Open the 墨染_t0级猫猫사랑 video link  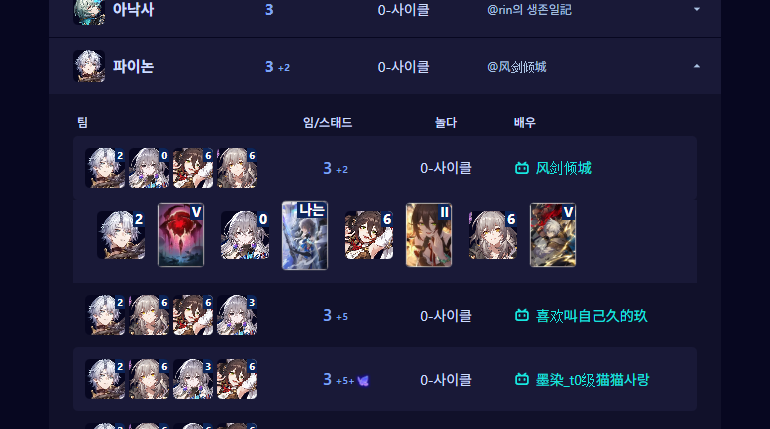[592, 379]
